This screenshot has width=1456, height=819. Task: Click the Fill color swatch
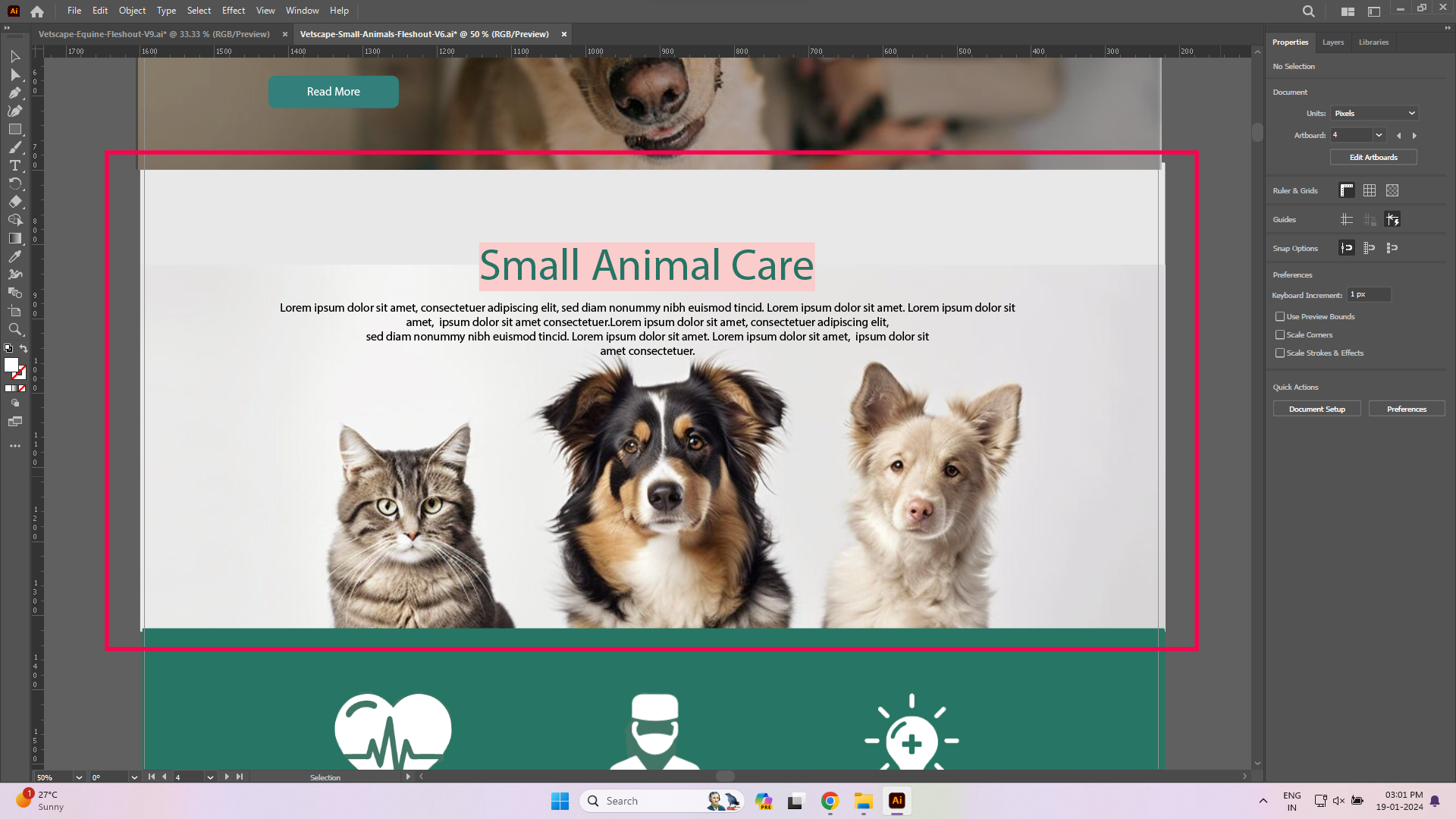pyautogui.click(x=11, y=366)
